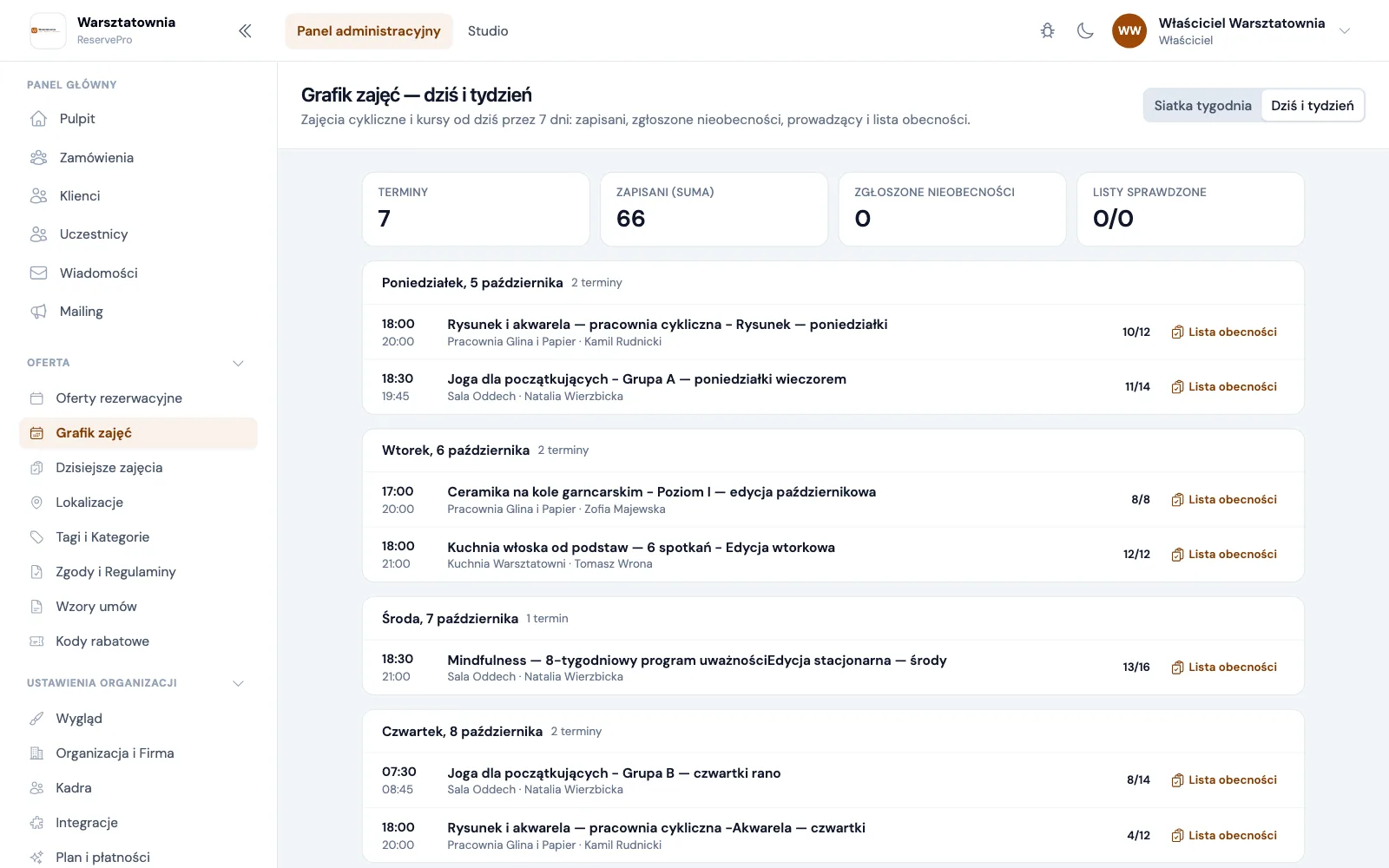Open Wygląd via the brush icon
This screenshot has height=868, width=1389.
(x=36, y=719)
